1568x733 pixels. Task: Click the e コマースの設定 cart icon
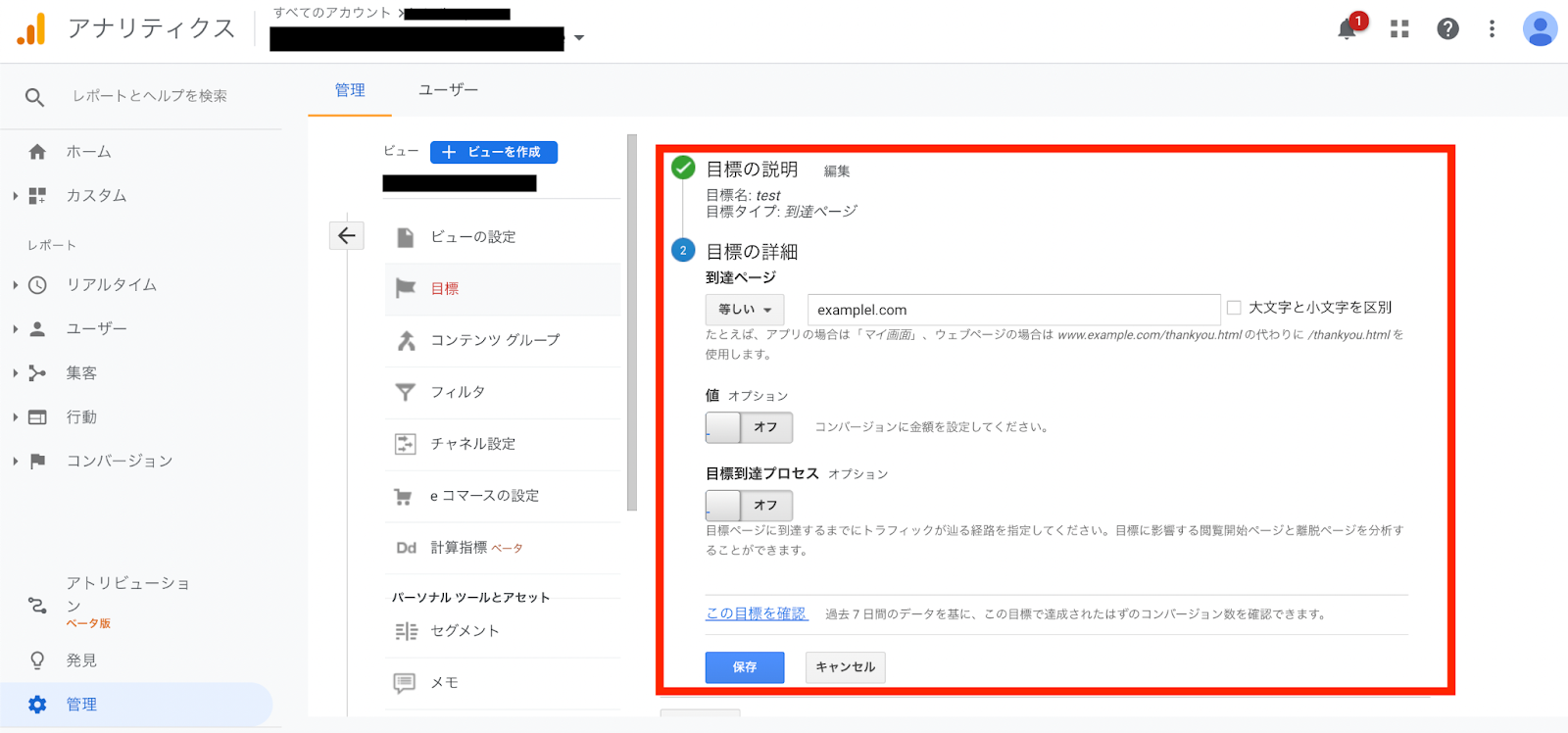[x=403, y=497]
